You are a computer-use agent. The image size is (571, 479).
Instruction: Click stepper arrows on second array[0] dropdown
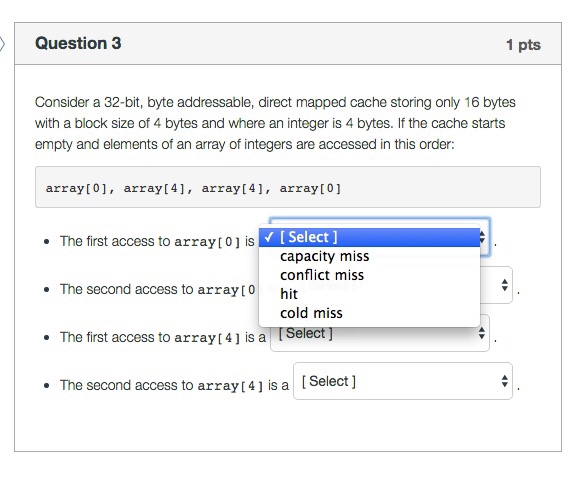click(x=504, y=285)
